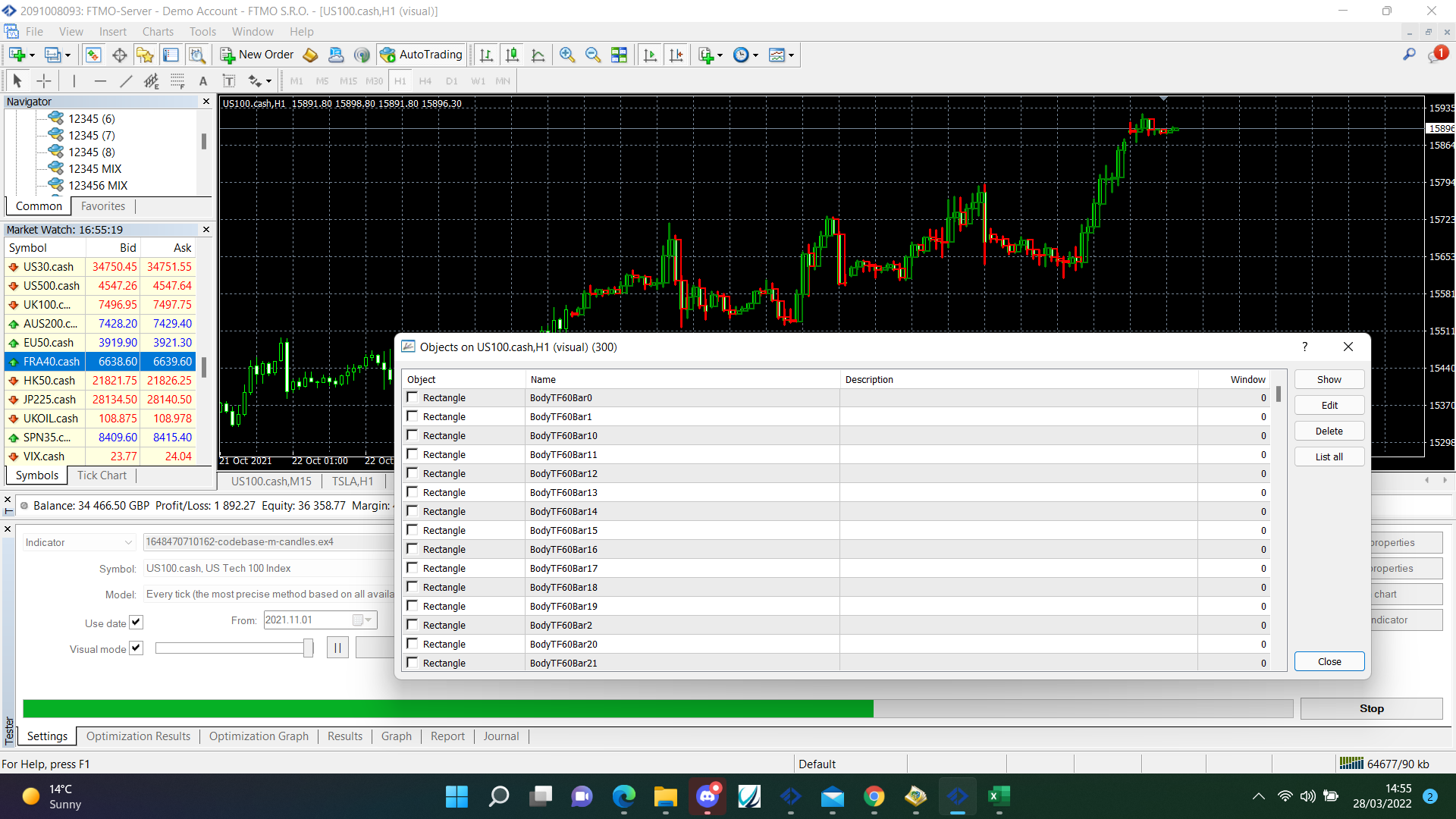Select the Text tool (A)
The image size is (1456, 819).
(203, 80)
